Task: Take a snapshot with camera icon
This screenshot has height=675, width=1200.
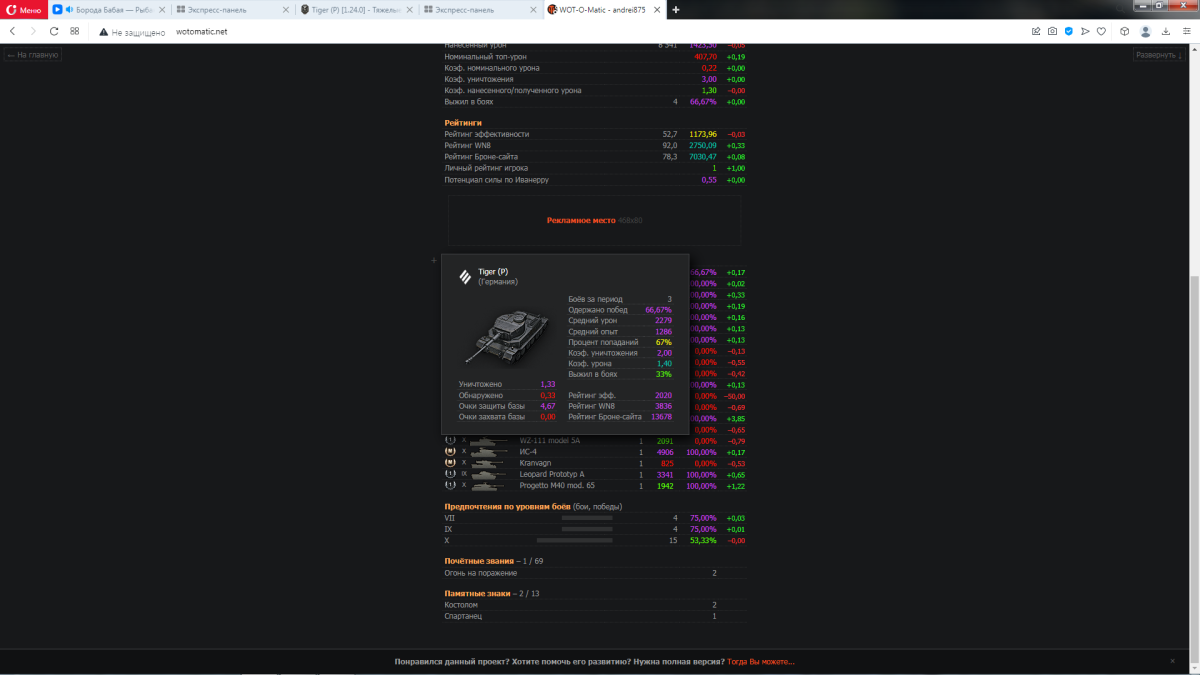Action: point(1053,31)
